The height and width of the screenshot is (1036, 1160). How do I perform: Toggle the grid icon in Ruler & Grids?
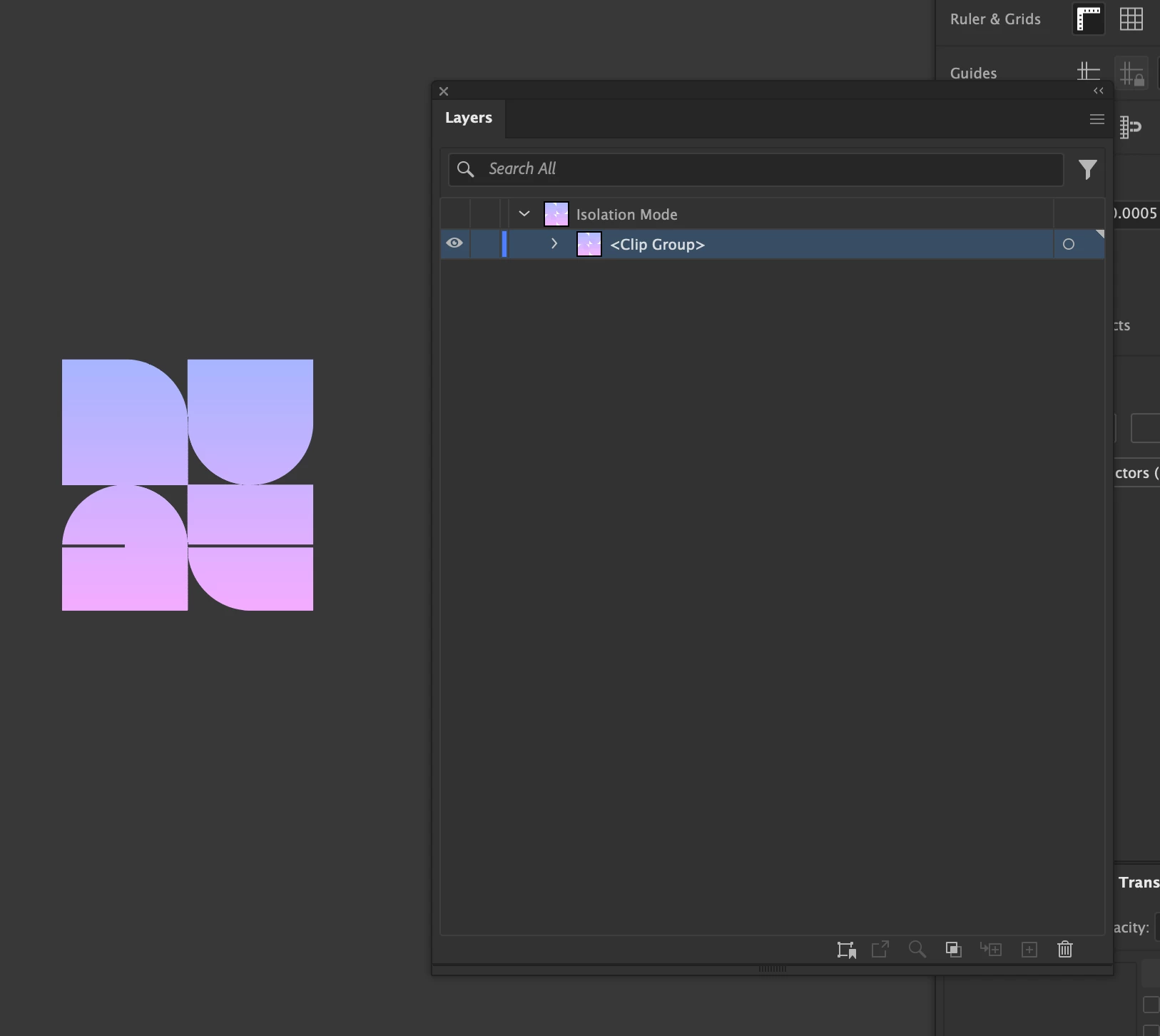click(1131, 19)
